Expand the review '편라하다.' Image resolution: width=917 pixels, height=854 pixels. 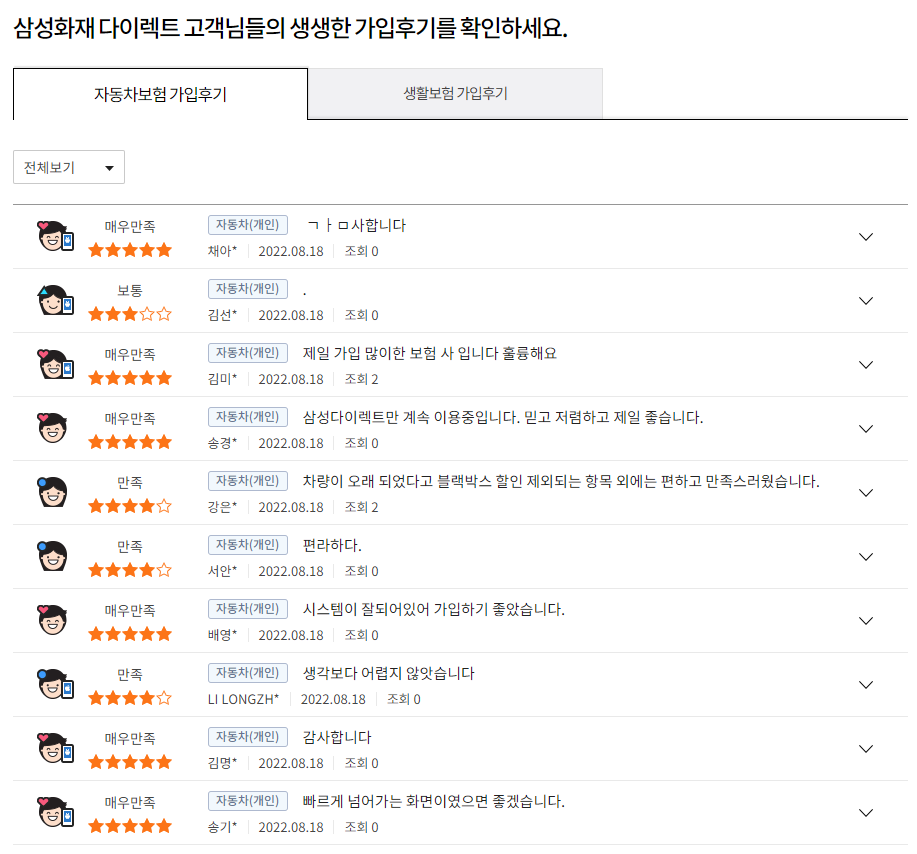[866, 557]
